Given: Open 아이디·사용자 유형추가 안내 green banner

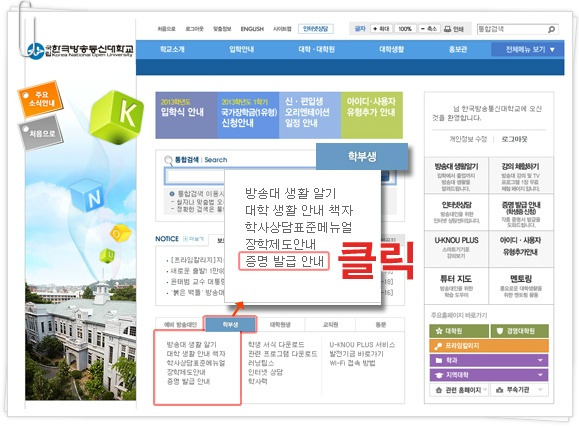Looking at the screenshot, I should (x=371, y=115).
